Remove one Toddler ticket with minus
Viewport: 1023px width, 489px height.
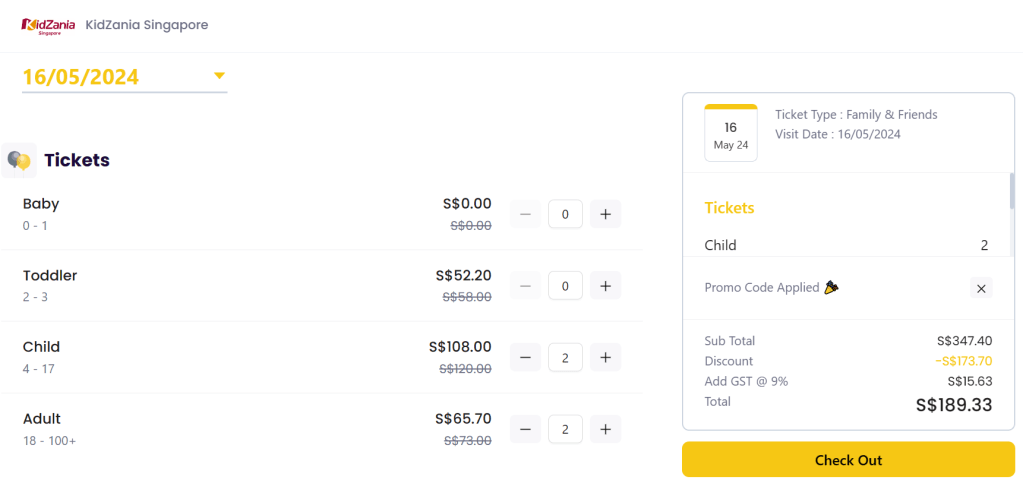click(x=526, y=286)
